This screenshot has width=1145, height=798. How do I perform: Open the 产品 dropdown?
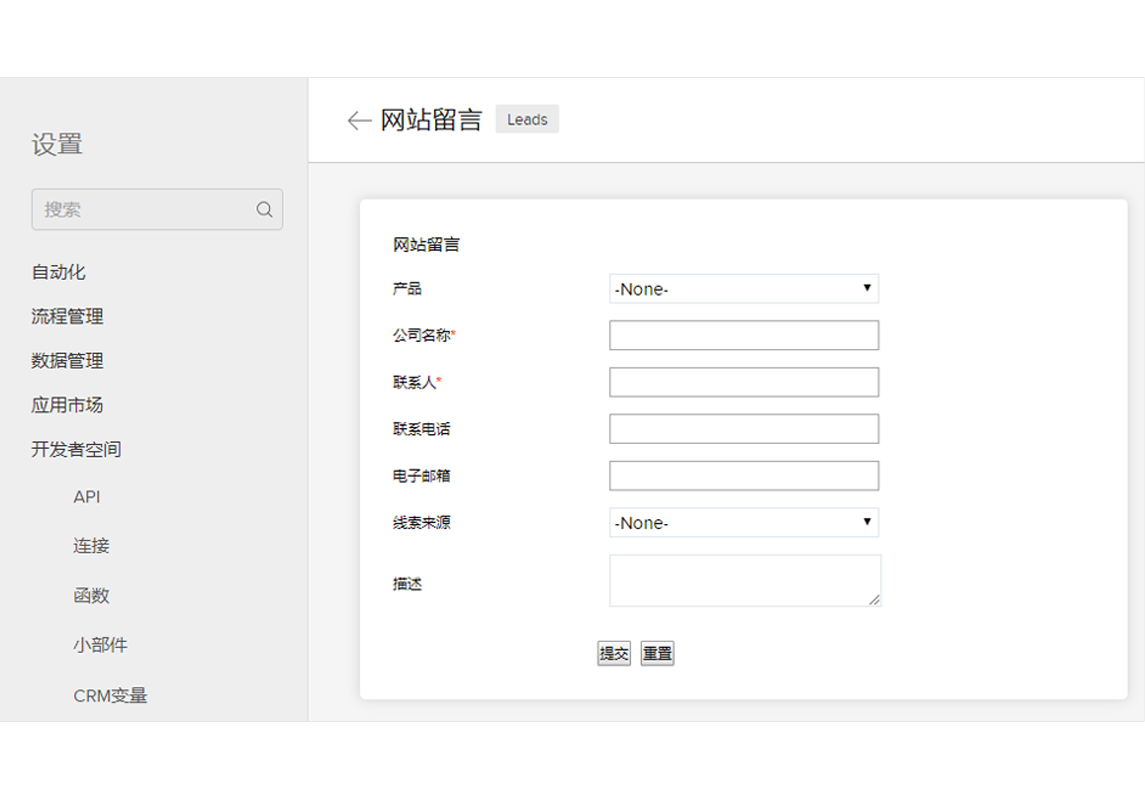point(743,289)
